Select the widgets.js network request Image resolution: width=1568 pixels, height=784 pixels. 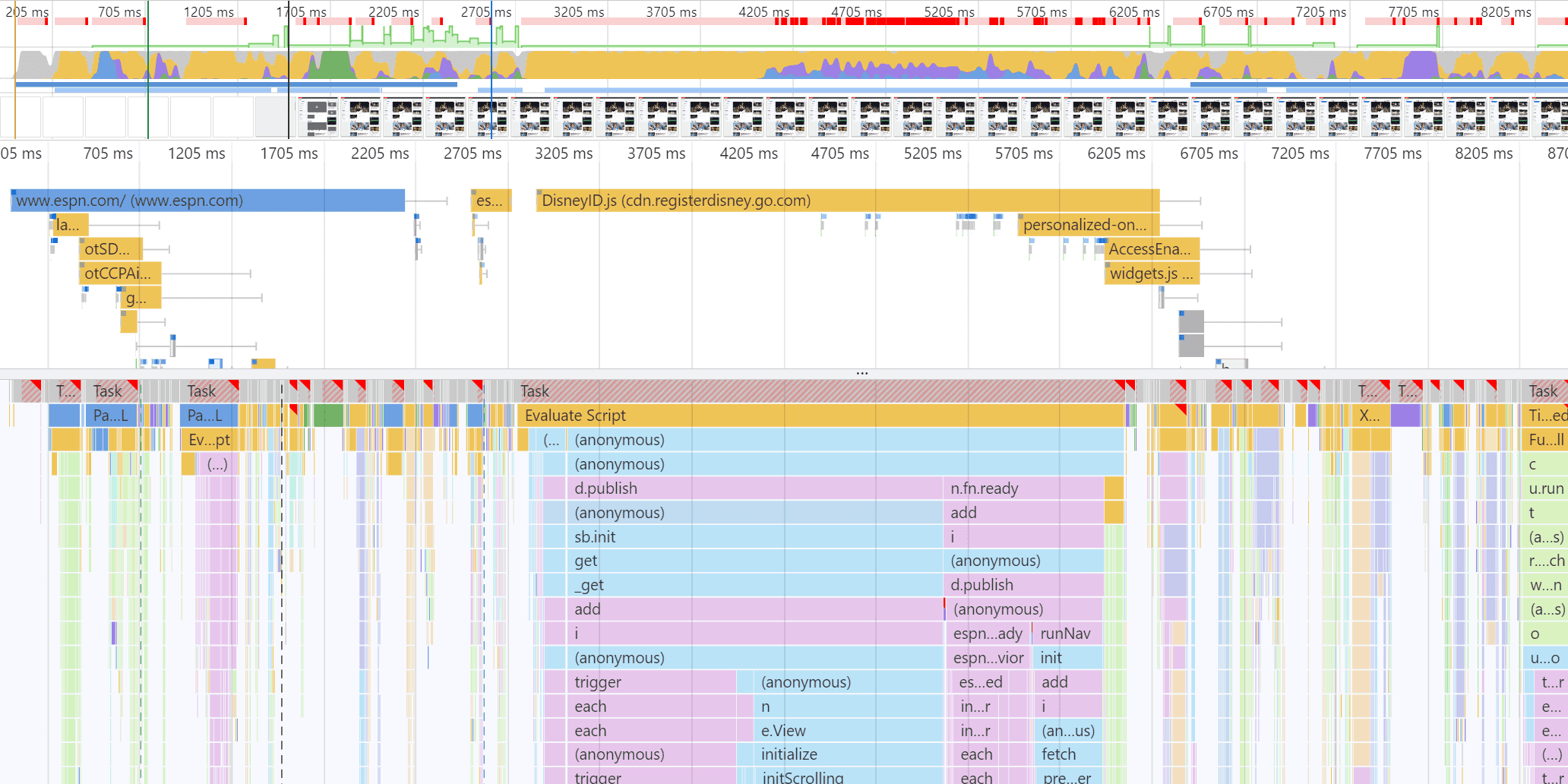(1152, 273)
